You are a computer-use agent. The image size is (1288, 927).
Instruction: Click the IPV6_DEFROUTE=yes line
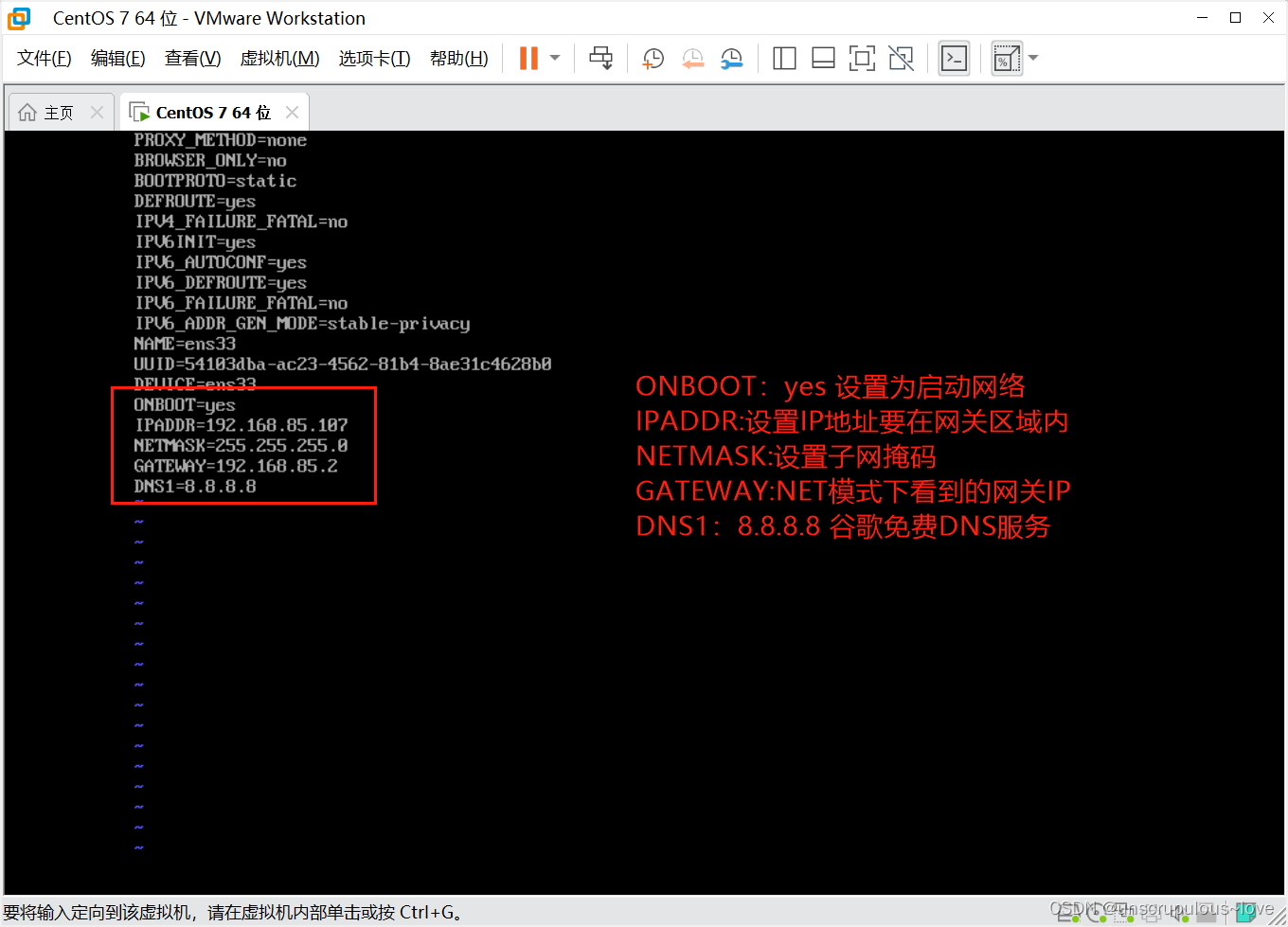click(221, 283)
